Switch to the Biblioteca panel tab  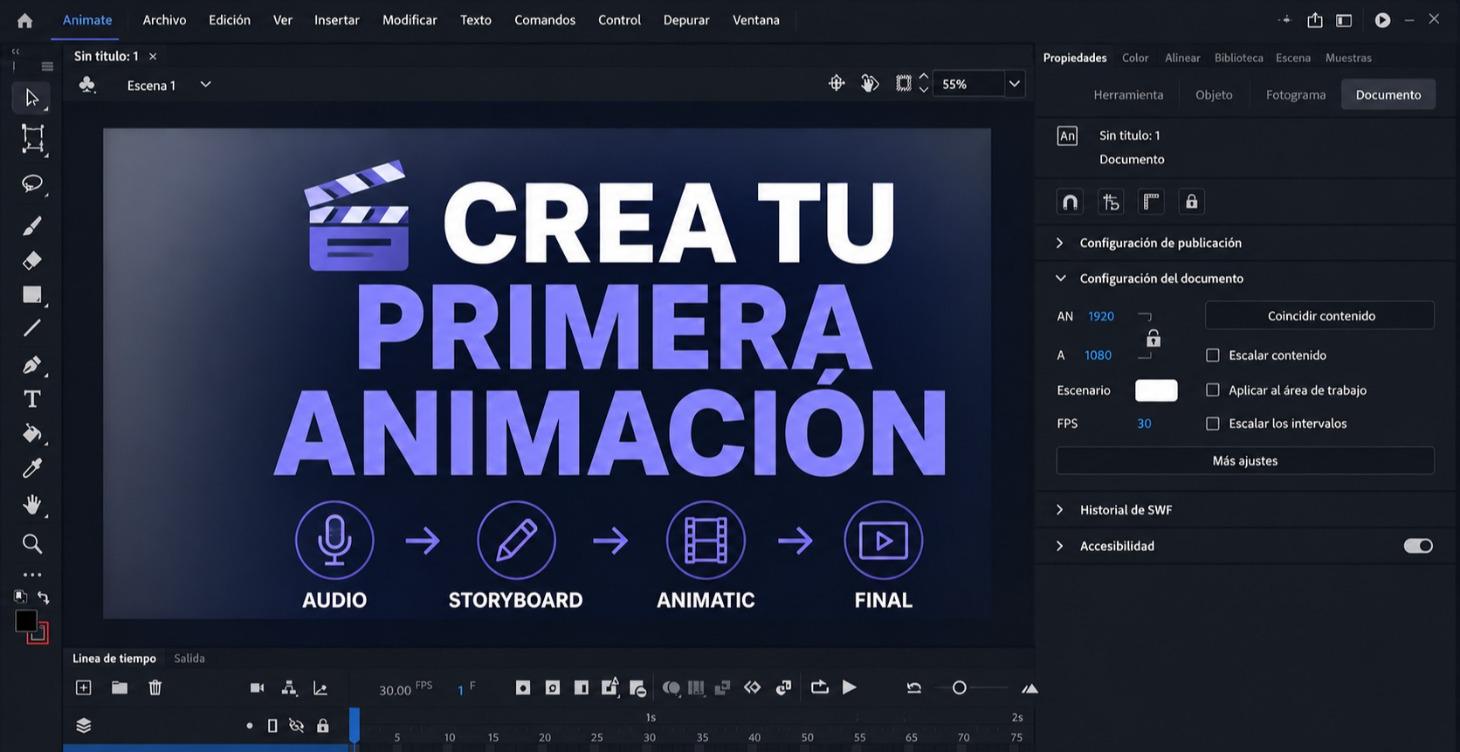click(x=1238, y=58)
